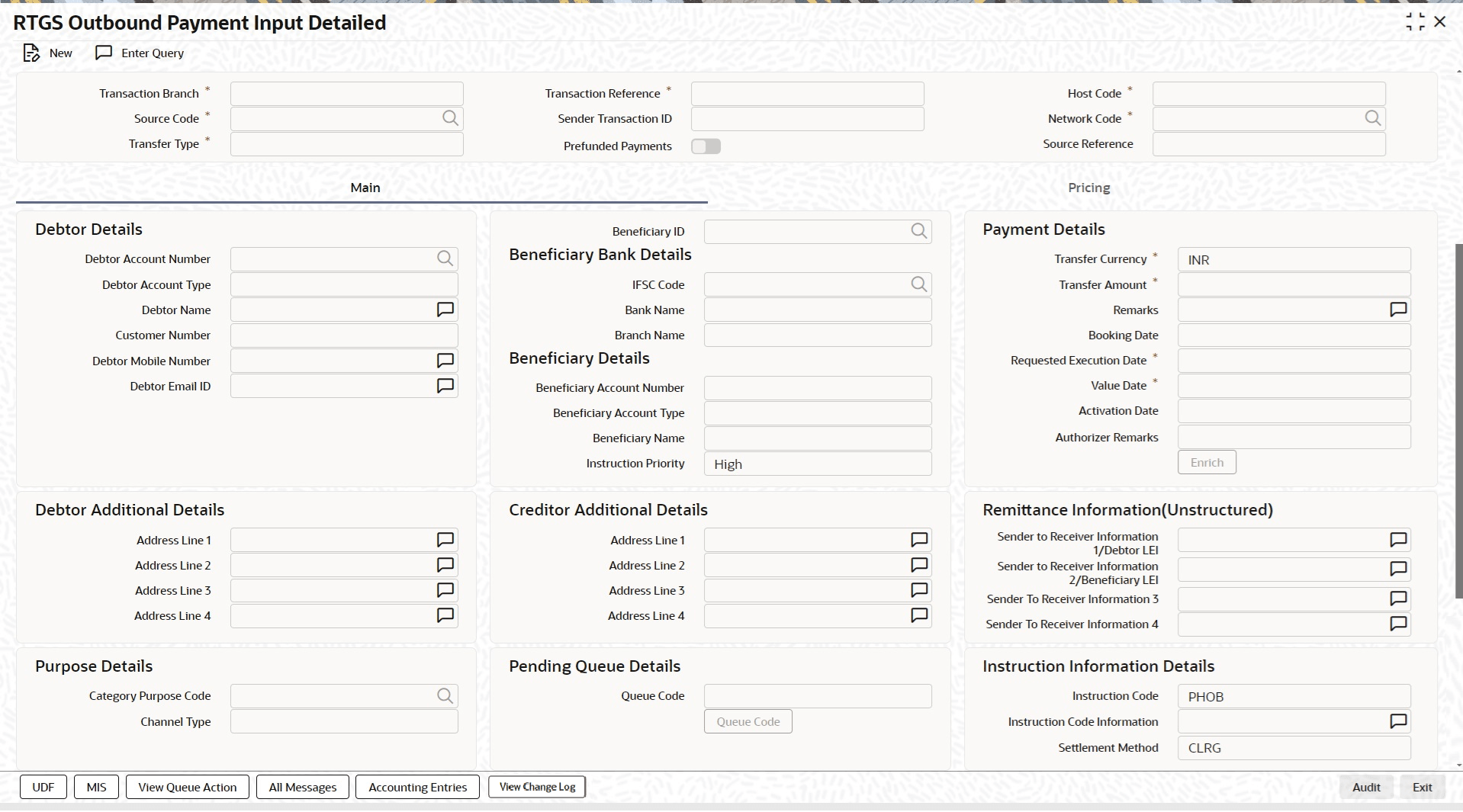This screenshot has width=1463, height=812.
Task: Open Sender to Receiver Information 1 popup icon
Action: tap(1398, 540)
